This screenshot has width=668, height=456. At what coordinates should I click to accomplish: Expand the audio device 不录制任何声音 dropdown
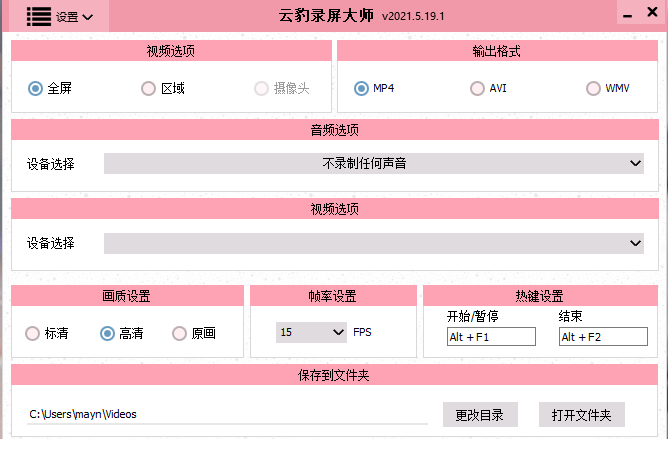click(x=374, y=163)
